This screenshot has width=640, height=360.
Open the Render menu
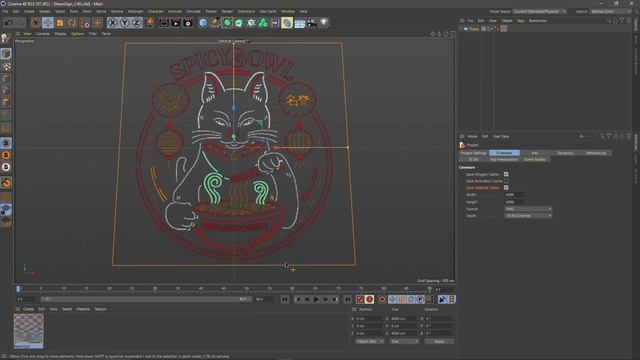tap(227, 11)
